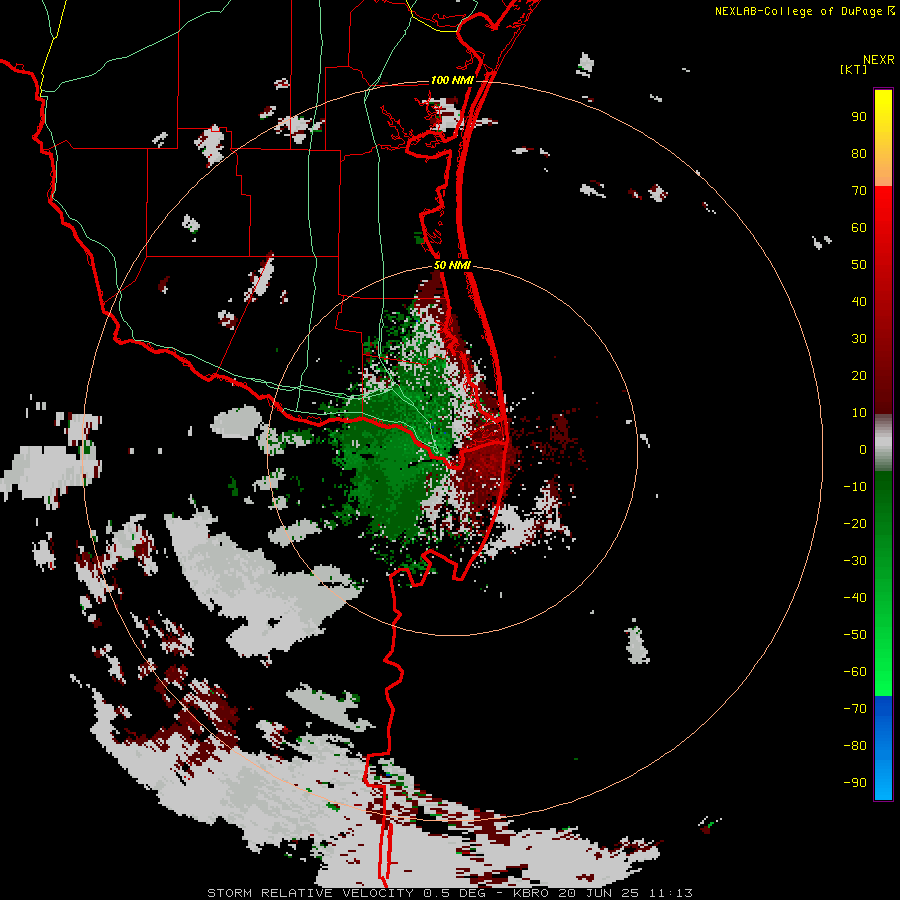Click the yellow top of color bar
The image size is (900, 900).
coord(883,109)
